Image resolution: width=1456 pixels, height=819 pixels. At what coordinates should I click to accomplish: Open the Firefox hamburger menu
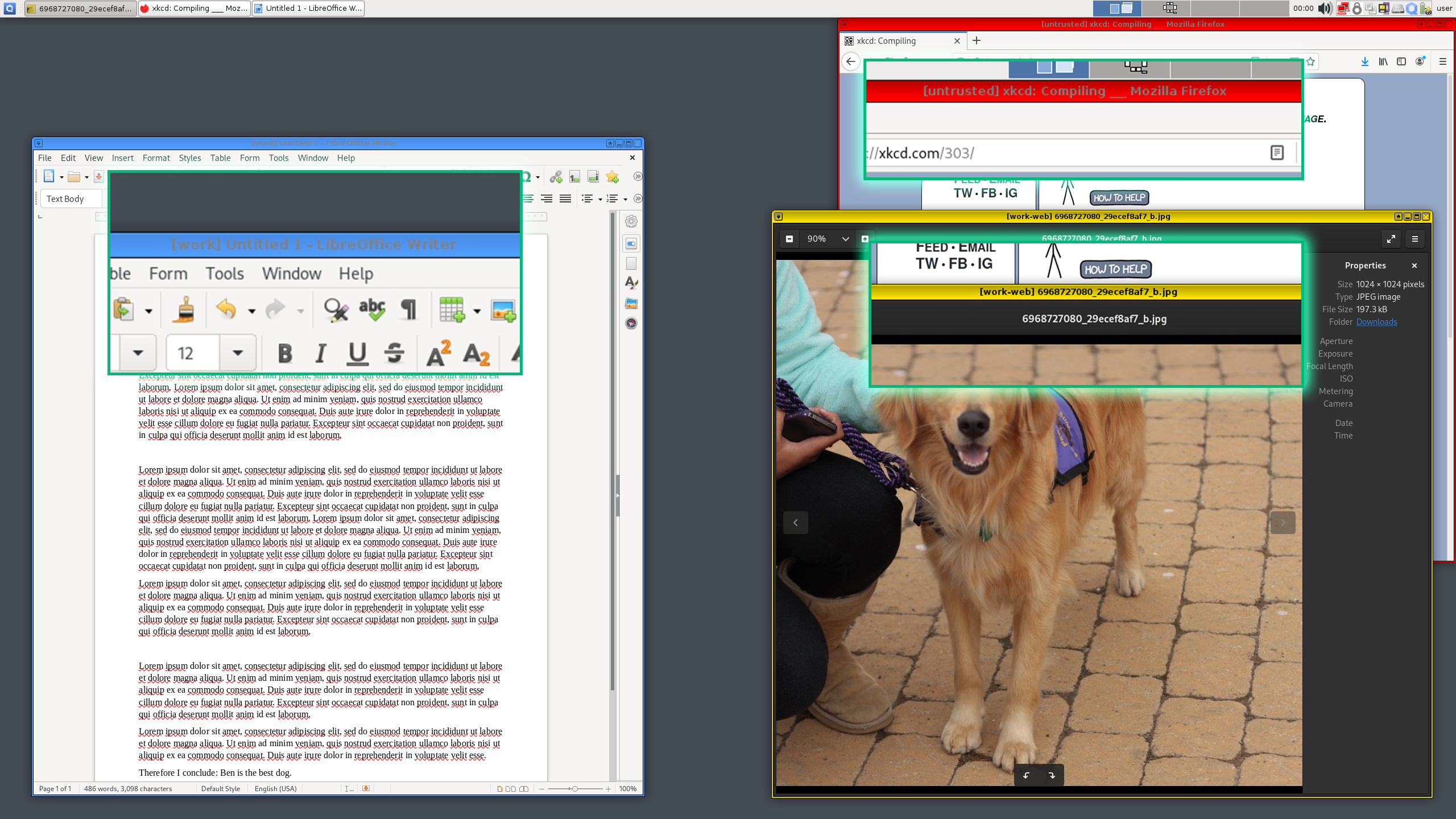[1442, 61]
